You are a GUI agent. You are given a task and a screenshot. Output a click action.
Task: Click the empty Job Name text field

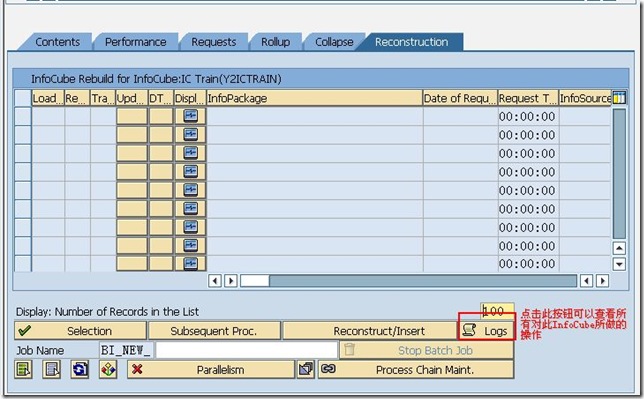[246, 350]
